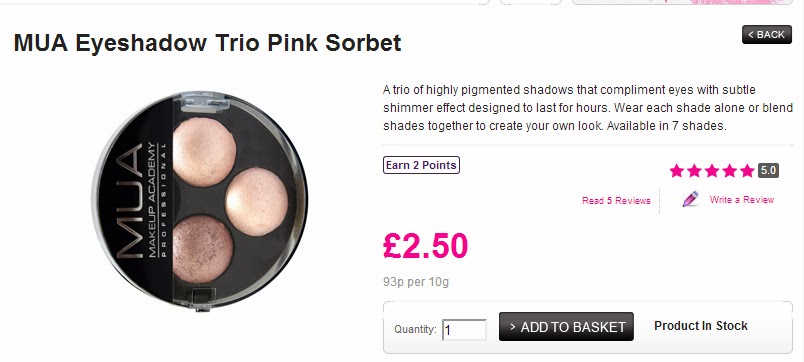This screenshot has height=362, width=804.
Task: Focus the Quantity input field
Action: [x=464, y=330]
